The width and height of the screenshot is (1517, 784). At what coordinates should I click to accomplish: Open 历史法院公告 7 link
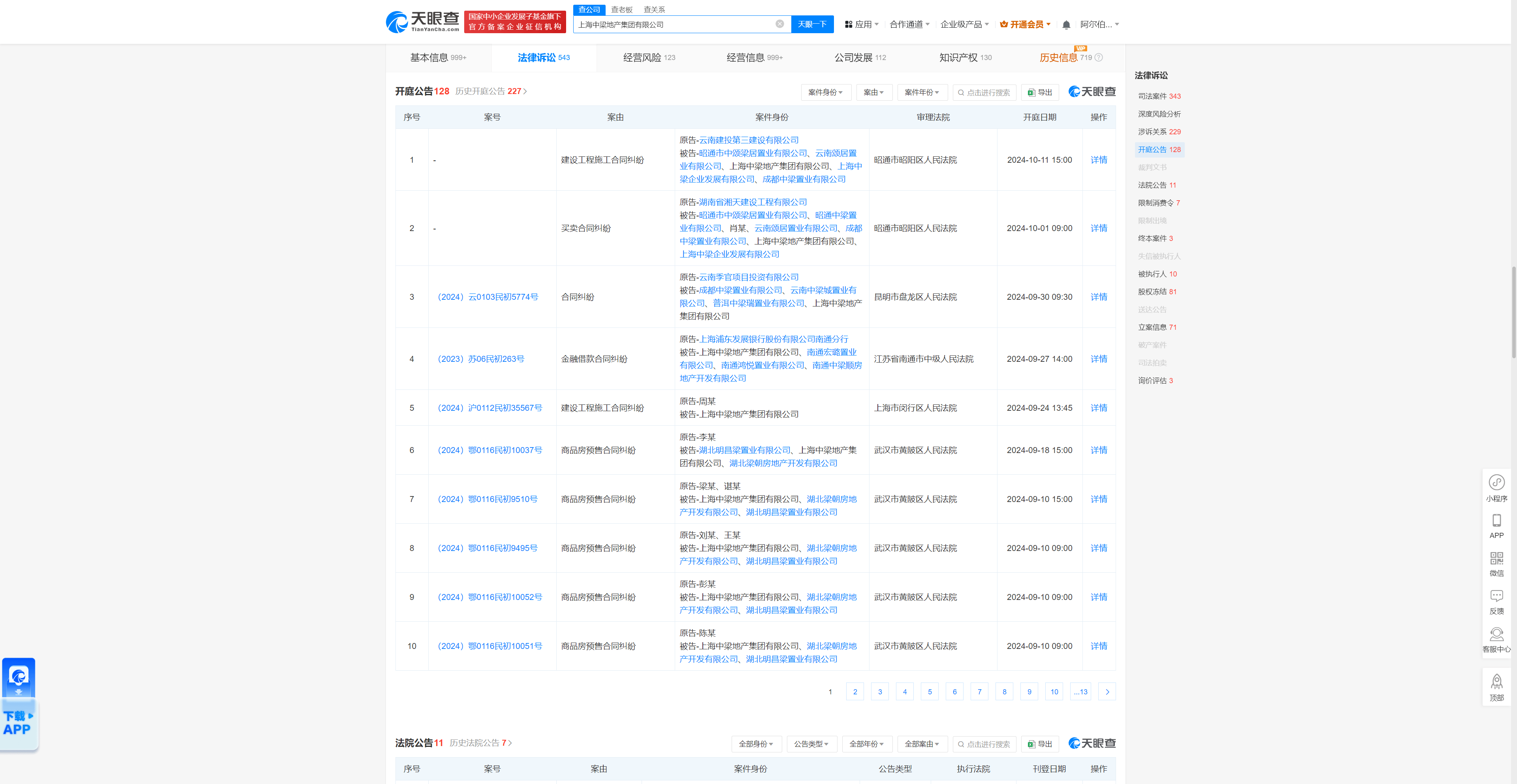pos(480,743)
